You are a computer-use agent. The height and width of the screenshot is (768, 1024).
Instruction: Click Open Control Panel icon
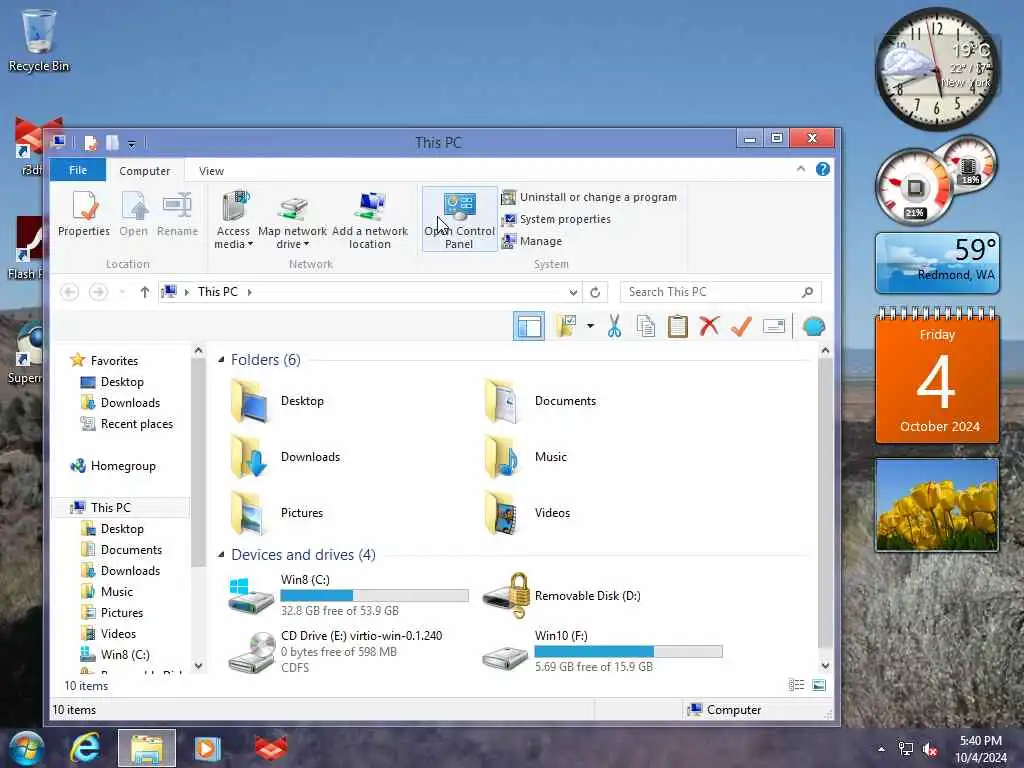click(x=459, y=220)
